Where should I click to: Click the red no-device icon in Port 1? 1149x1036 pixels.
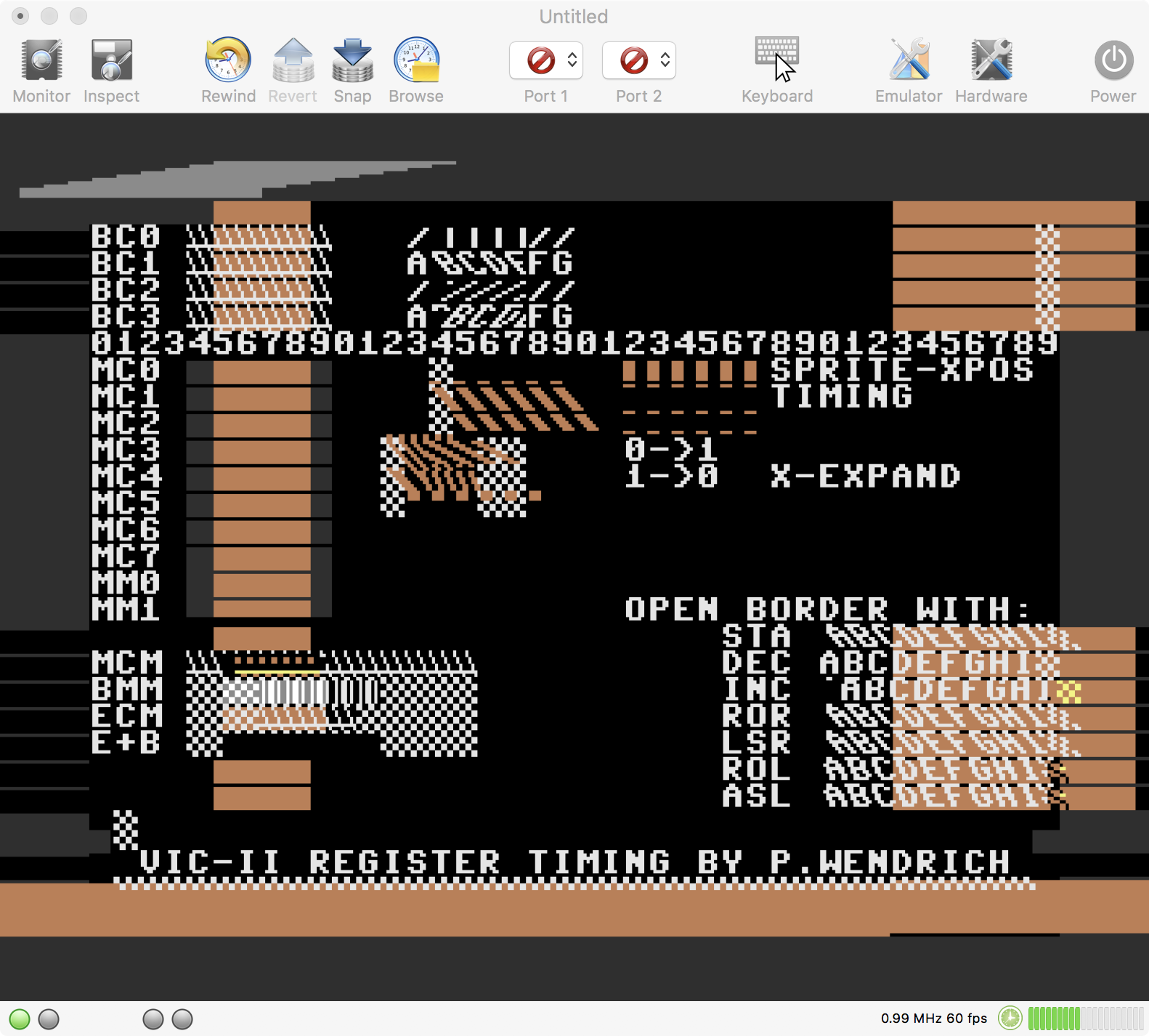click(x=541, y=60)
